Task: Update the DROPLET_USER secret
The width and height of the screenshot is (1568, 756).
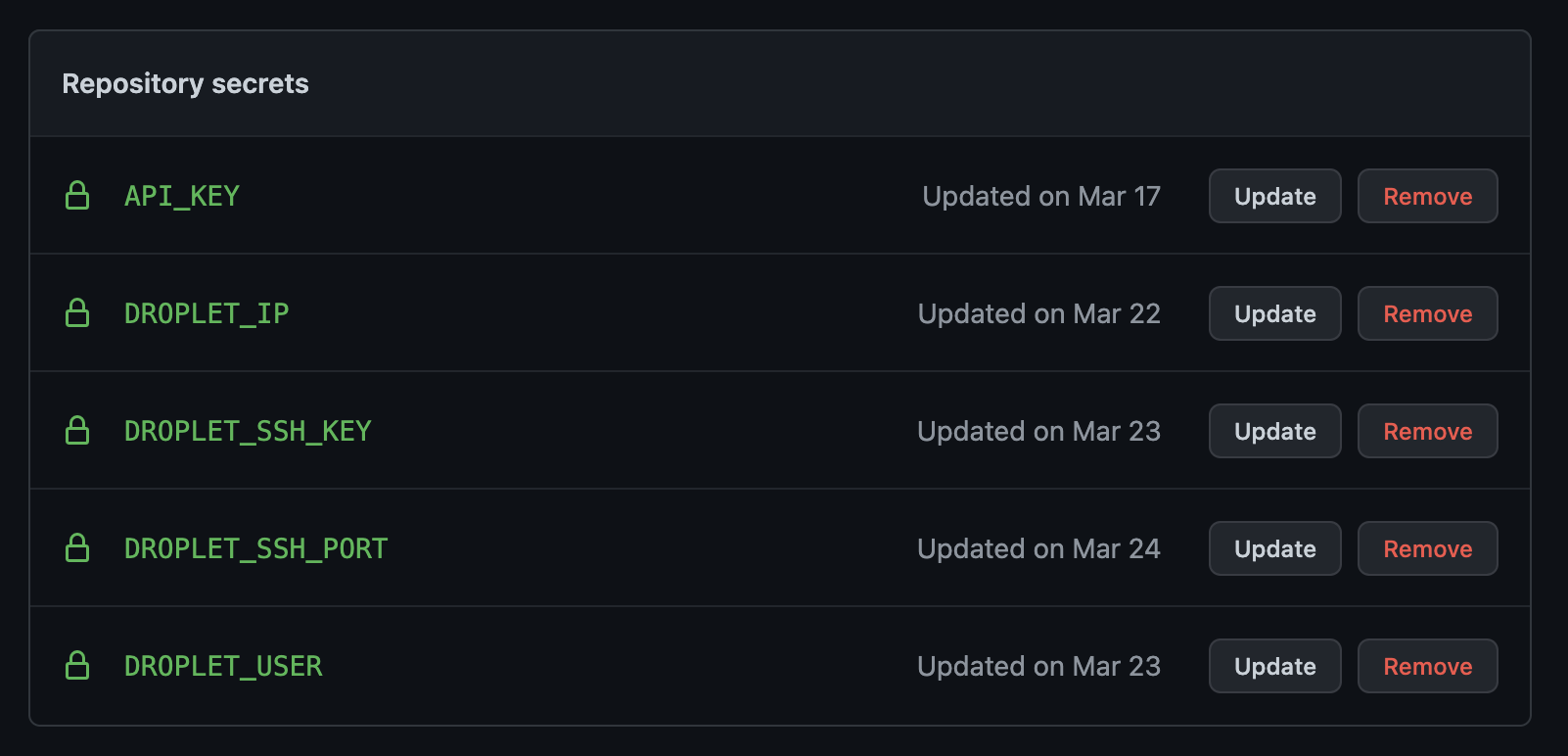Action: [1274, 666]
